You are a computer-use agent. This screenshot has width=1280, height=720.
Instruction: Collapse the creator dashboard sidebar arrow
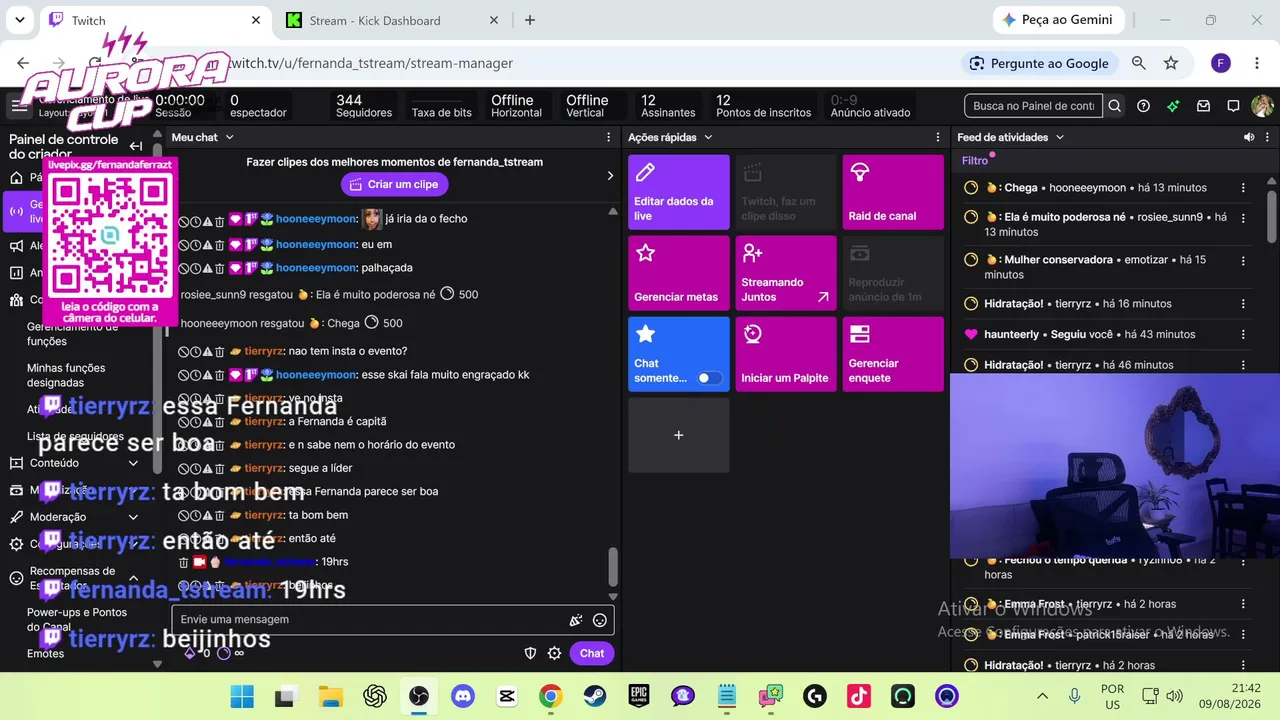click(x=136, y=146)
